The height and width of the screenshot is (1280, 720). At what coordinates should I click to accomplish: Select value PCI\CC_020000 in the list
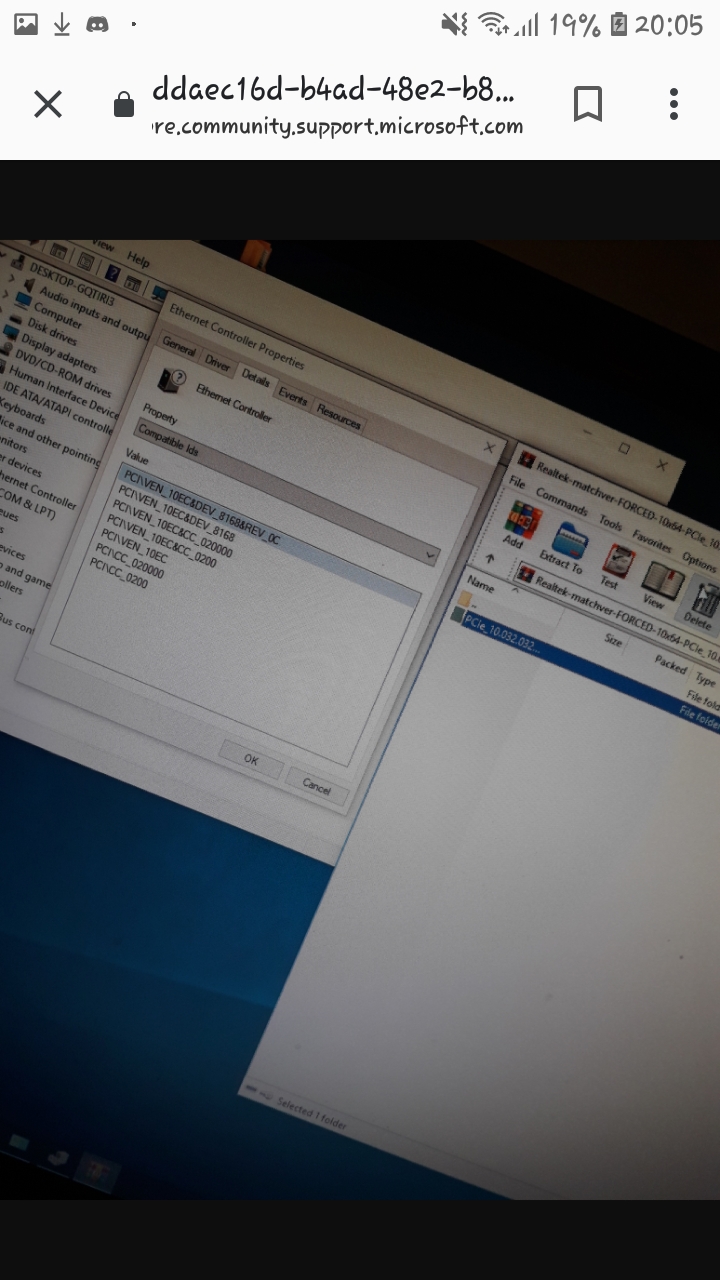128,563
